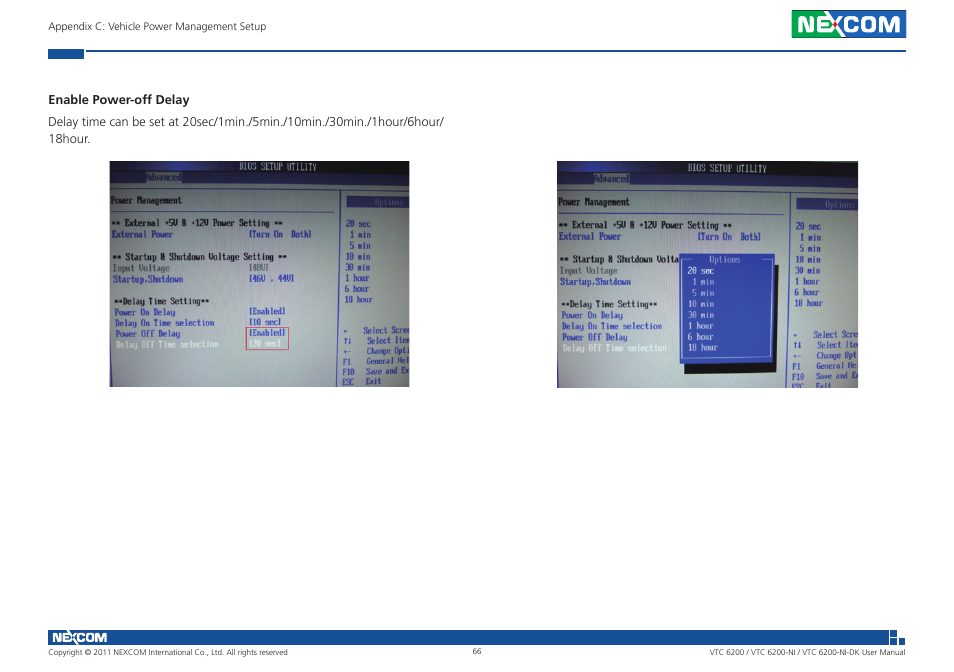Select Startup,Shutdown label in right BIOS photo
Image resolution: width=954 pixels, height=672 pixels.
pos(596,282)
